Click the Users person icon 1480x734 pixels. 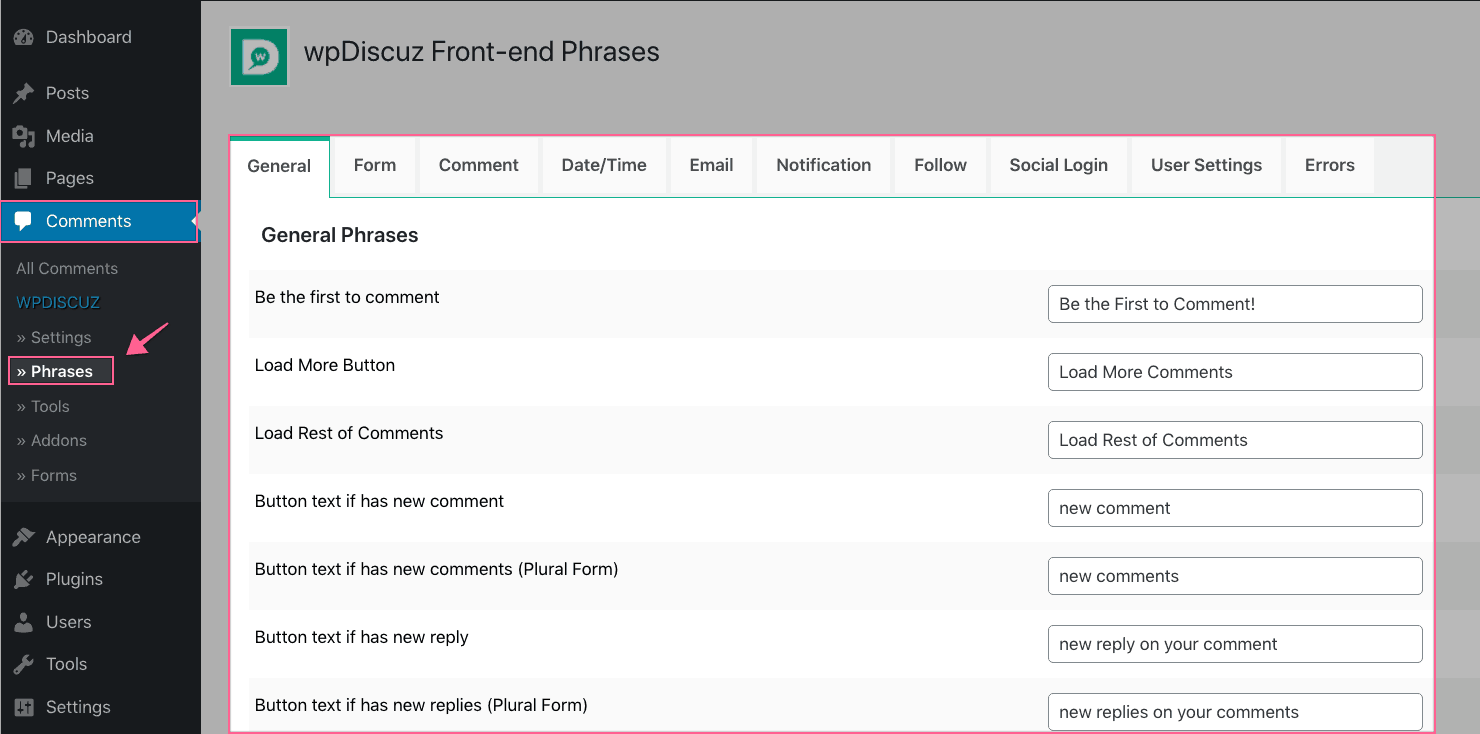coord(24,622)
